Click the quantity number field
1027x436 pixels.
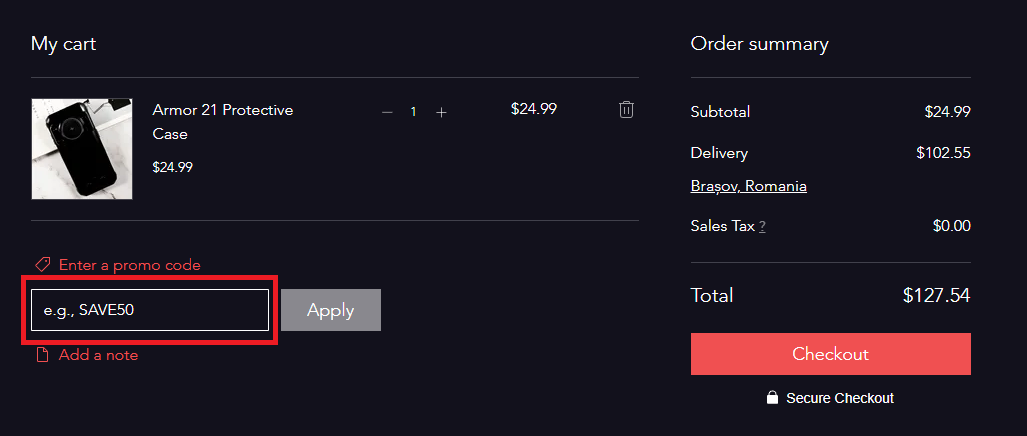[413, 112]
